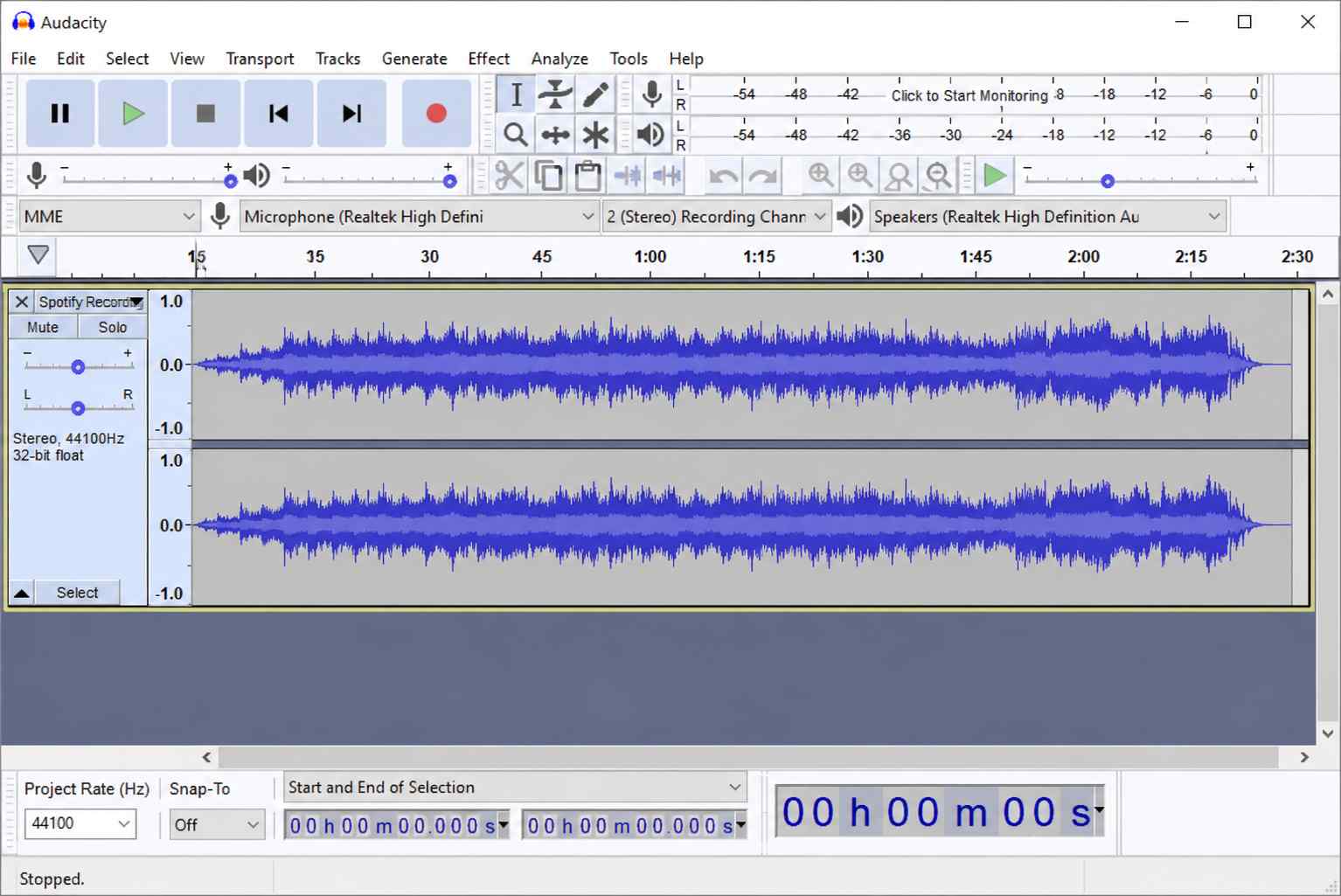1341x896 pixels.
Task: Close the Spotify Recording track with X
Action: coord(22,302)
